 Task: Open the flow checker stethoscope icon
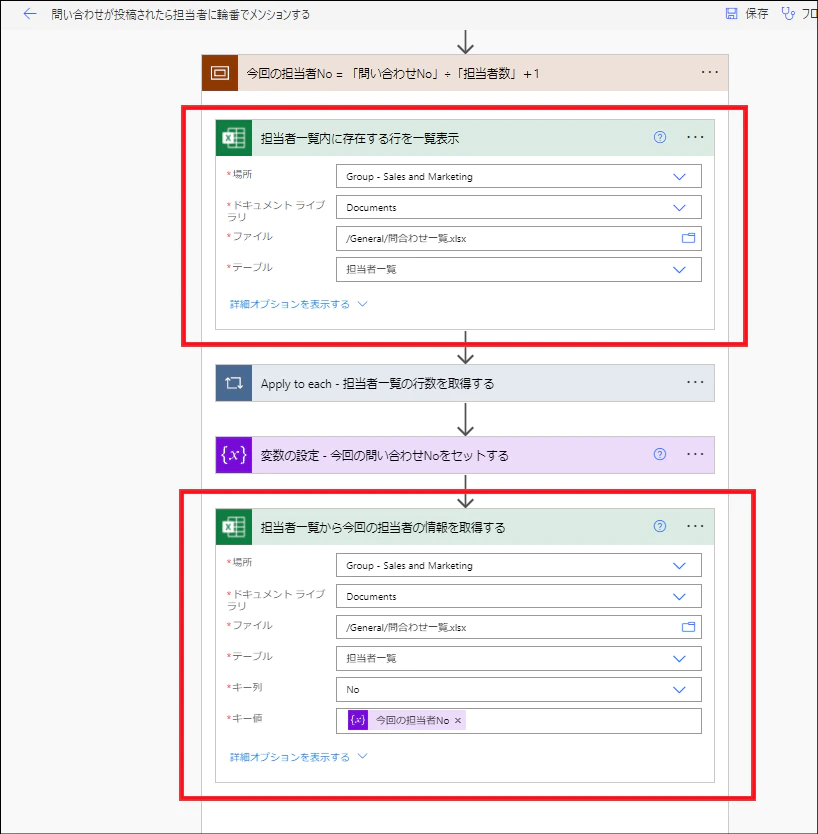tap(788, 14)
